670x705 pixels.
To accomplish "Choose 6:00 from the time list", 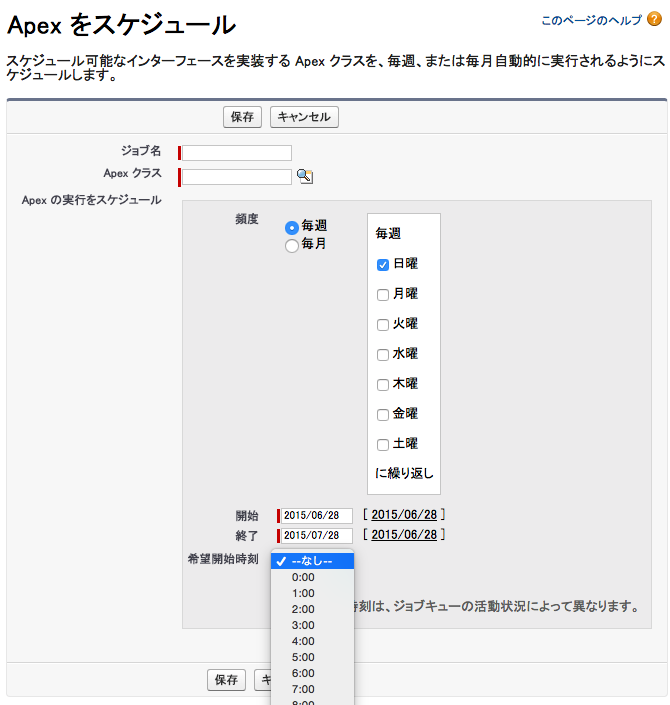I will 313,674.
